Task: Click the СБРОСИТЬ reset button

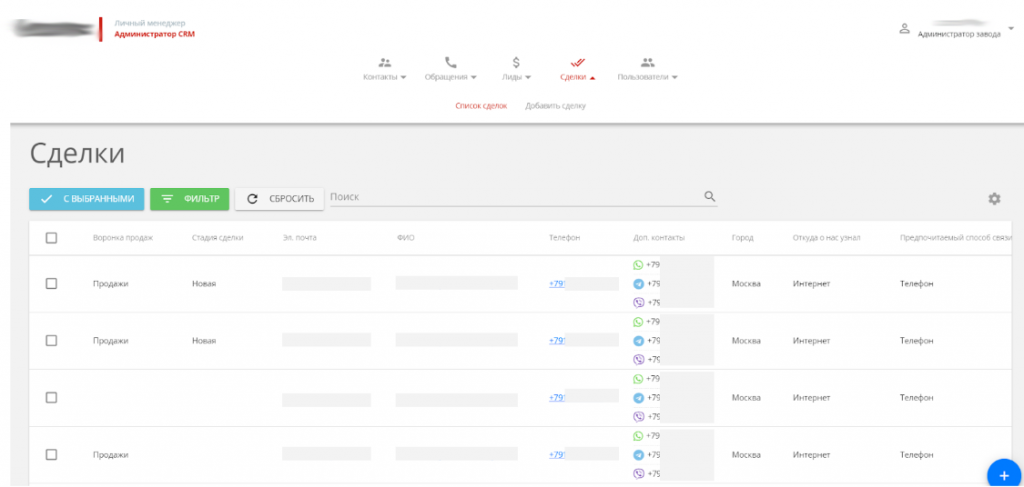Action: coord(280,199)
